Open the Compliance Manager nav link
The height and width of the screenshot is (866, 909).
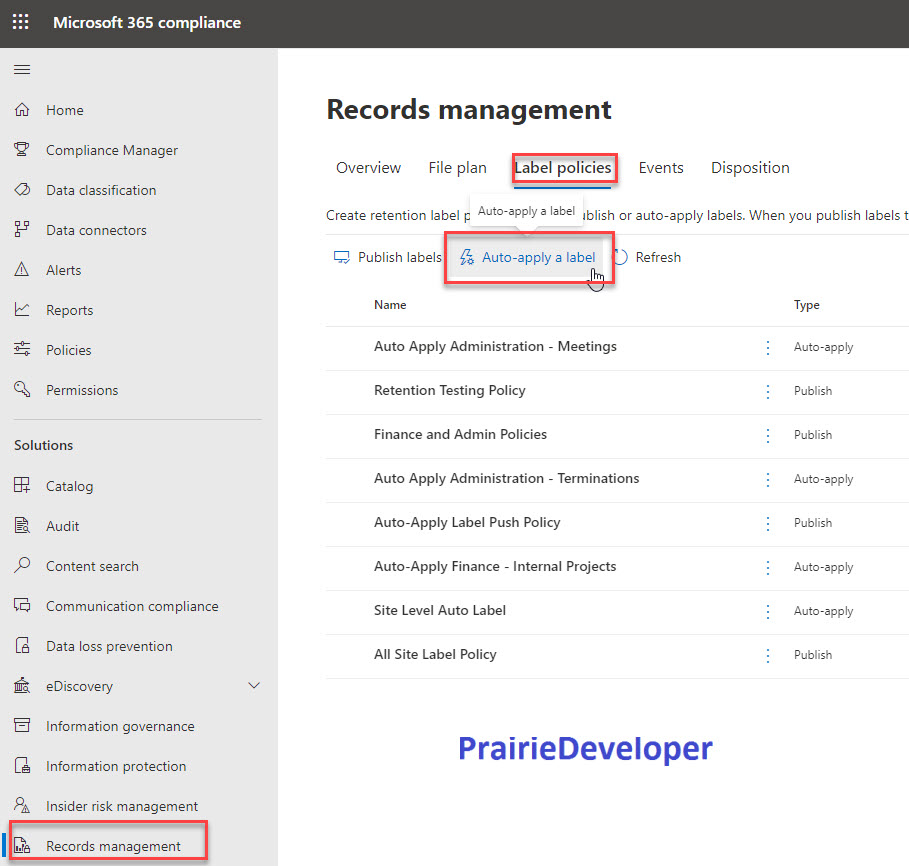[112, 150]
